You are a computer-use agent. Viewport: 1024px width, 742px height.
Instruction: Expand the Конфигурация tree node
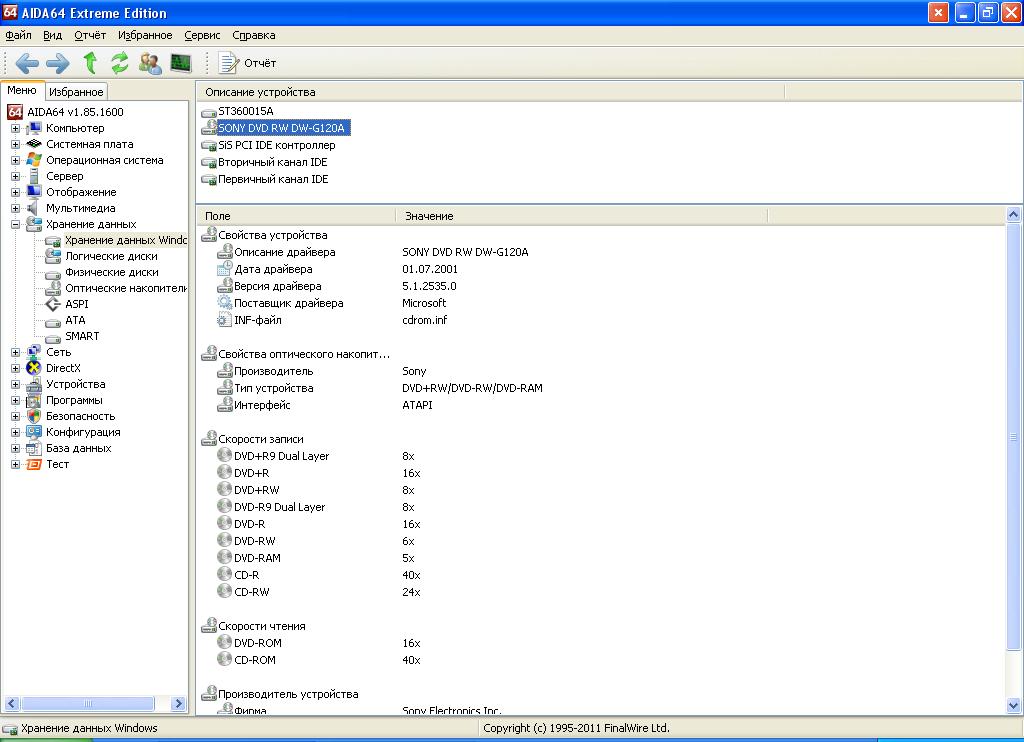pyautogui.click(x=15, y=432)
